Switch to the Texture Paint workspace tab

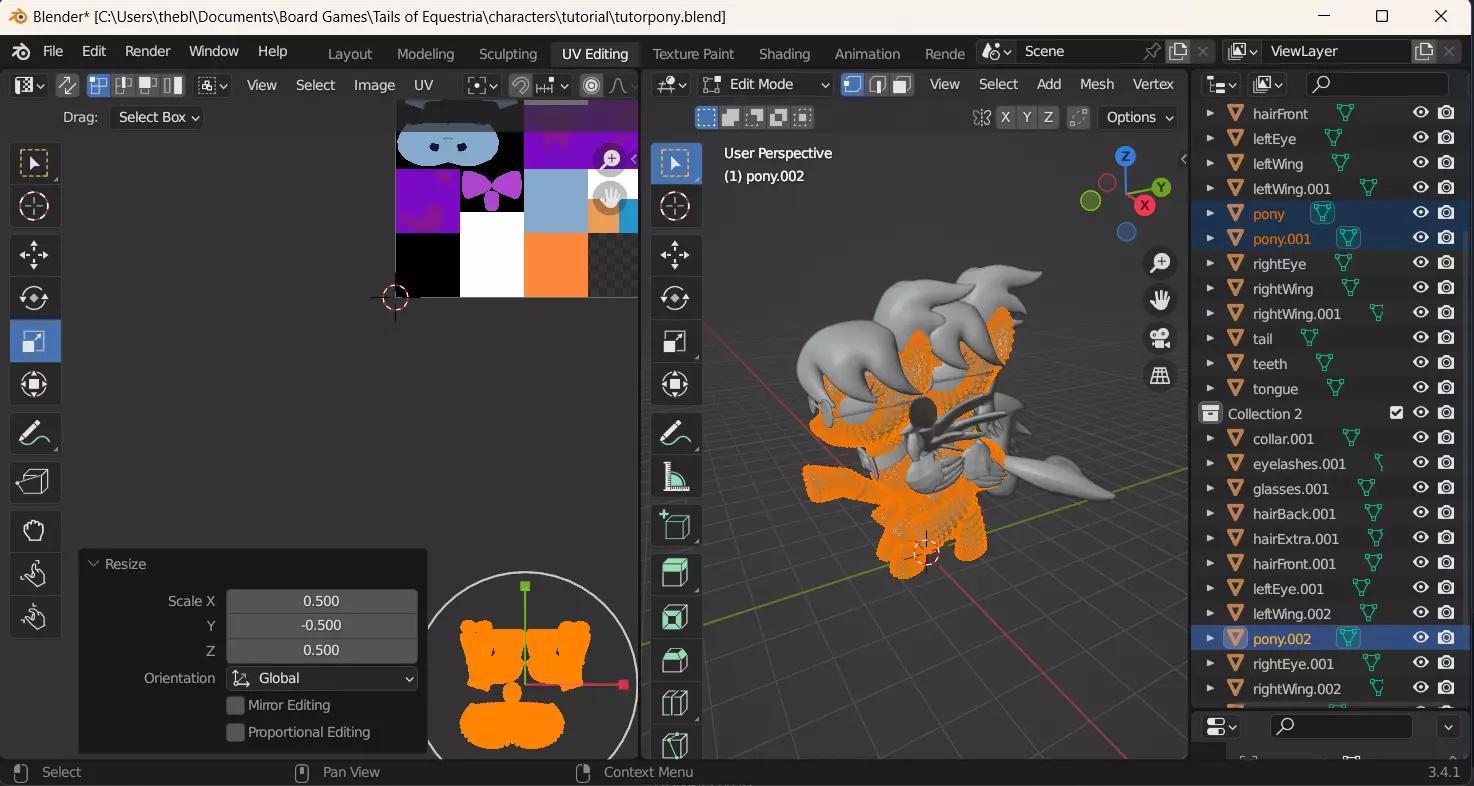(693, 54)
